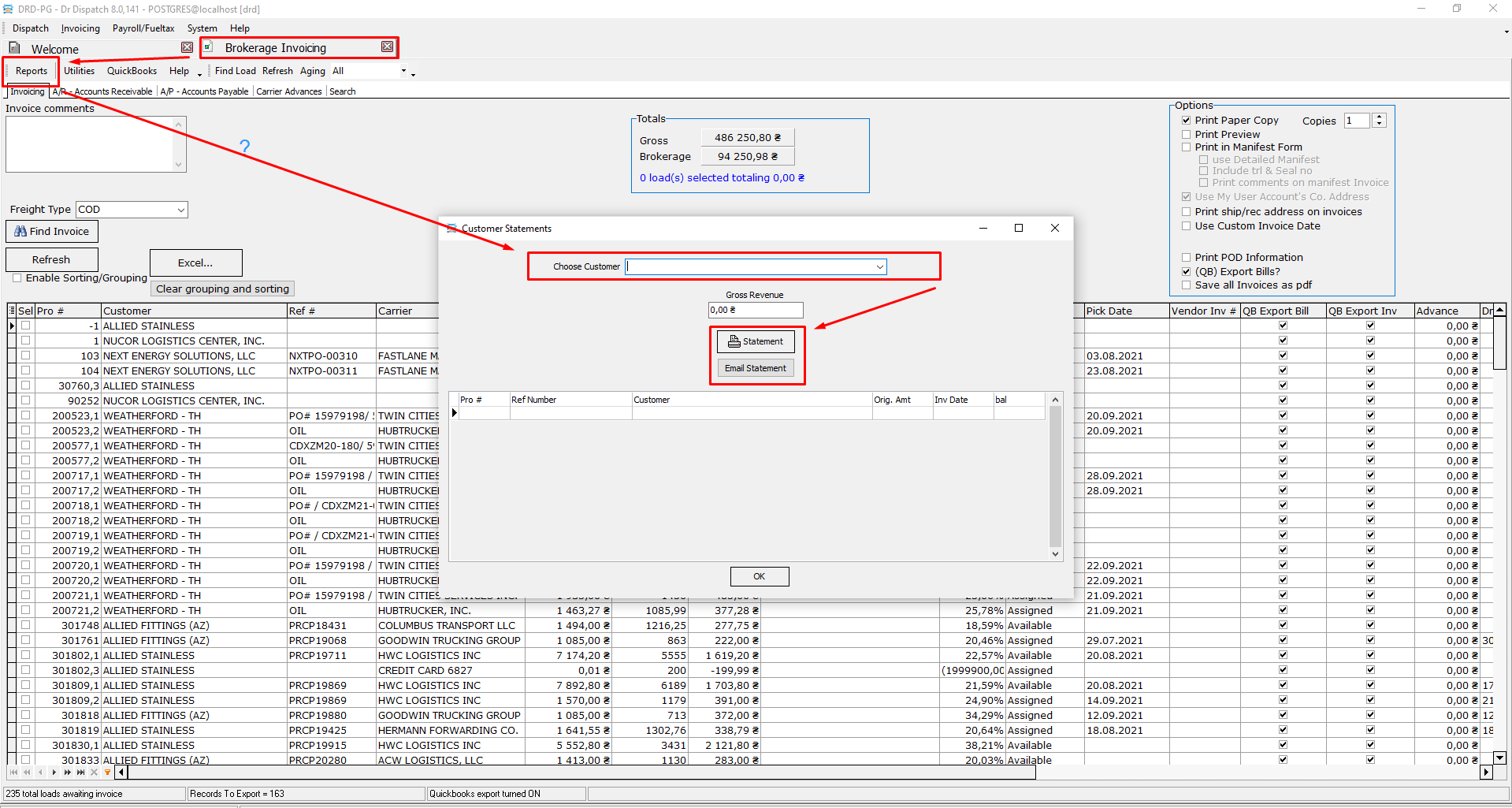Open the Choose Customer dropdown
Image resolution: width=1512 pixels, height=808 pixels.
pyautogui.click(x=879, y=267)
